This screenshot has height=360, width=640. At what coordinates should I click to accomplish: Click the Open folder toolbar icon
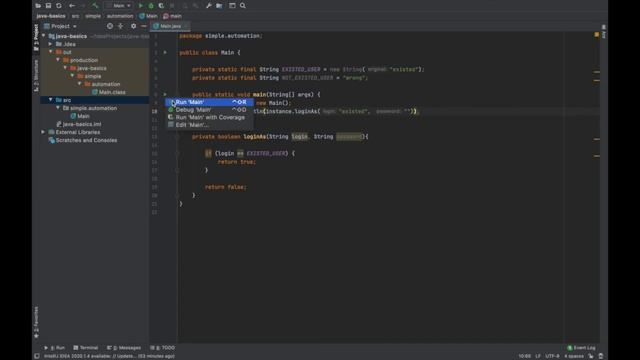38,6
